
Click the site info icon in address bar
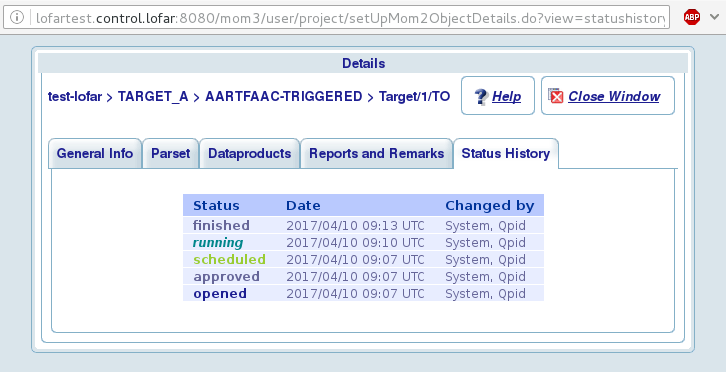click(x=17, y=18)
